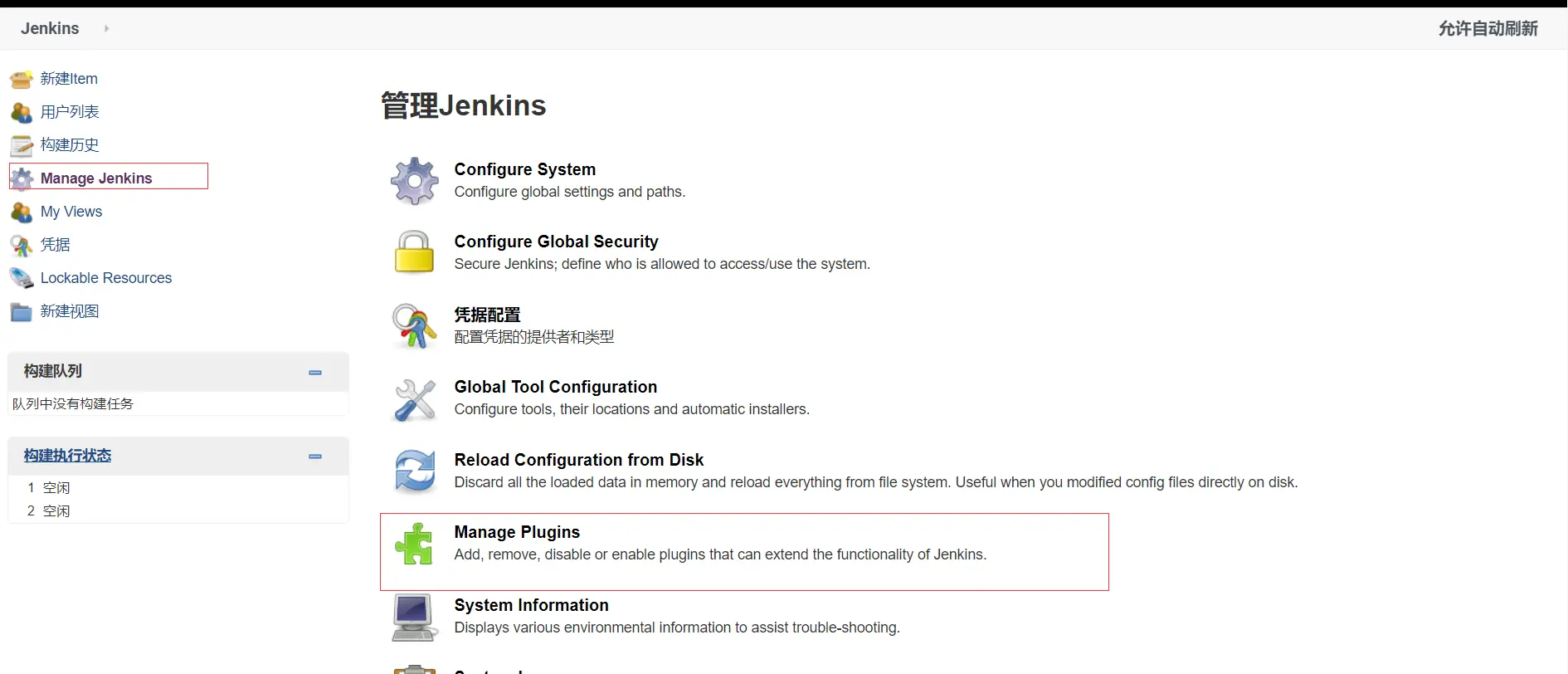Click 'Configure tools, their locations' description
This screenshot has width=1568, height=674.
click(x=632, y=409)
